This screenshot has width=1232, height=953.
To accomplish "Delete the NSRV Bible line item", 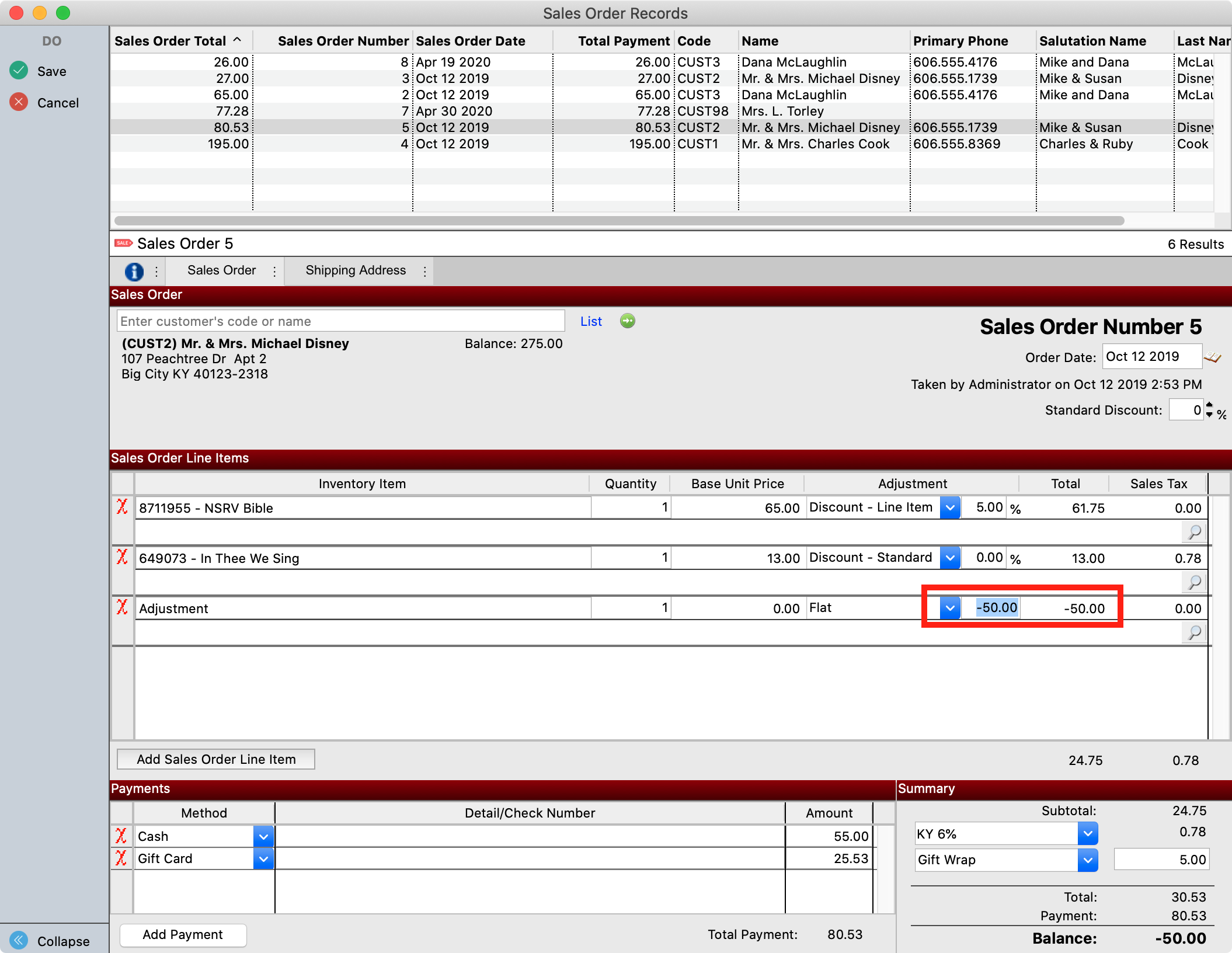I will [122, 507].
